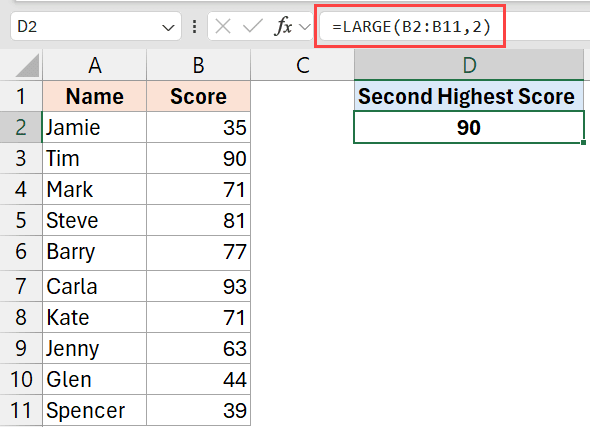Select Barry's score 77
590x427 pixels.
[x=198, y=253]
